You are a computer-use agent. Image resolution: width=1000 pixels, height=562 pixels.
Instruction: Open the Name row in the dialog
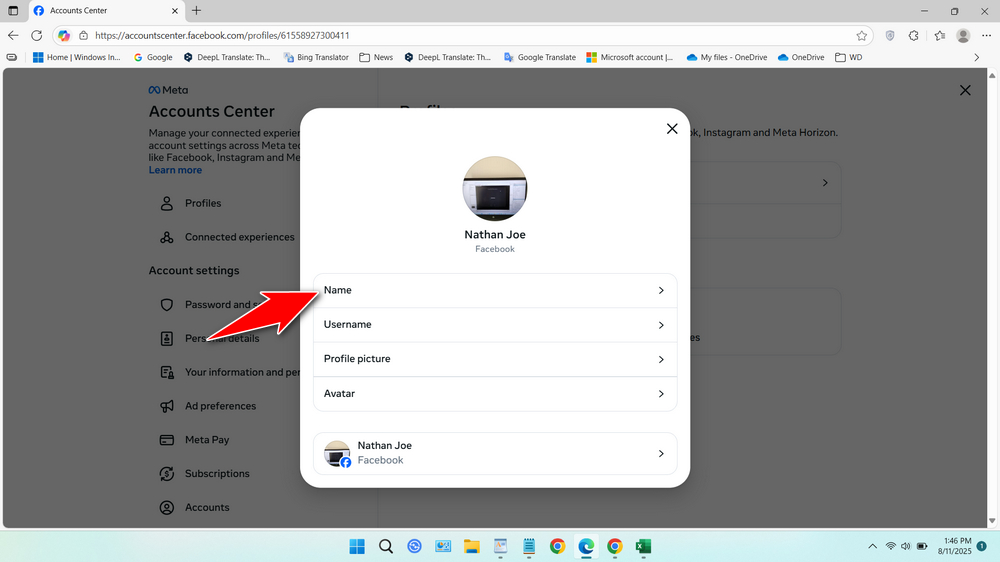495,290
